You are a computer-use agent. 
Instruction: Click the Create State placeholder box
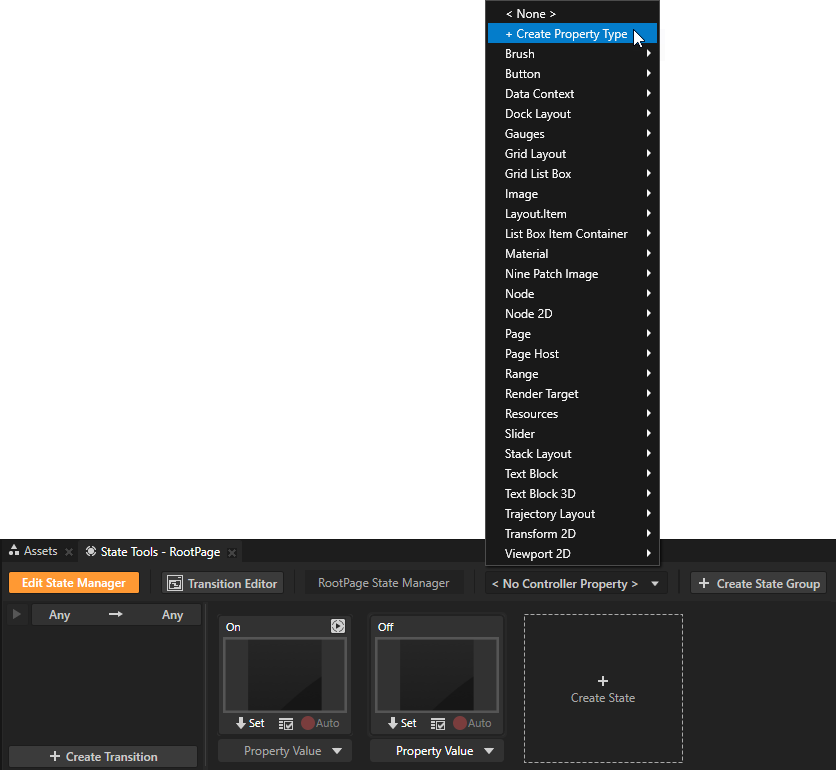pyautogui.click(x=602, y=689)
